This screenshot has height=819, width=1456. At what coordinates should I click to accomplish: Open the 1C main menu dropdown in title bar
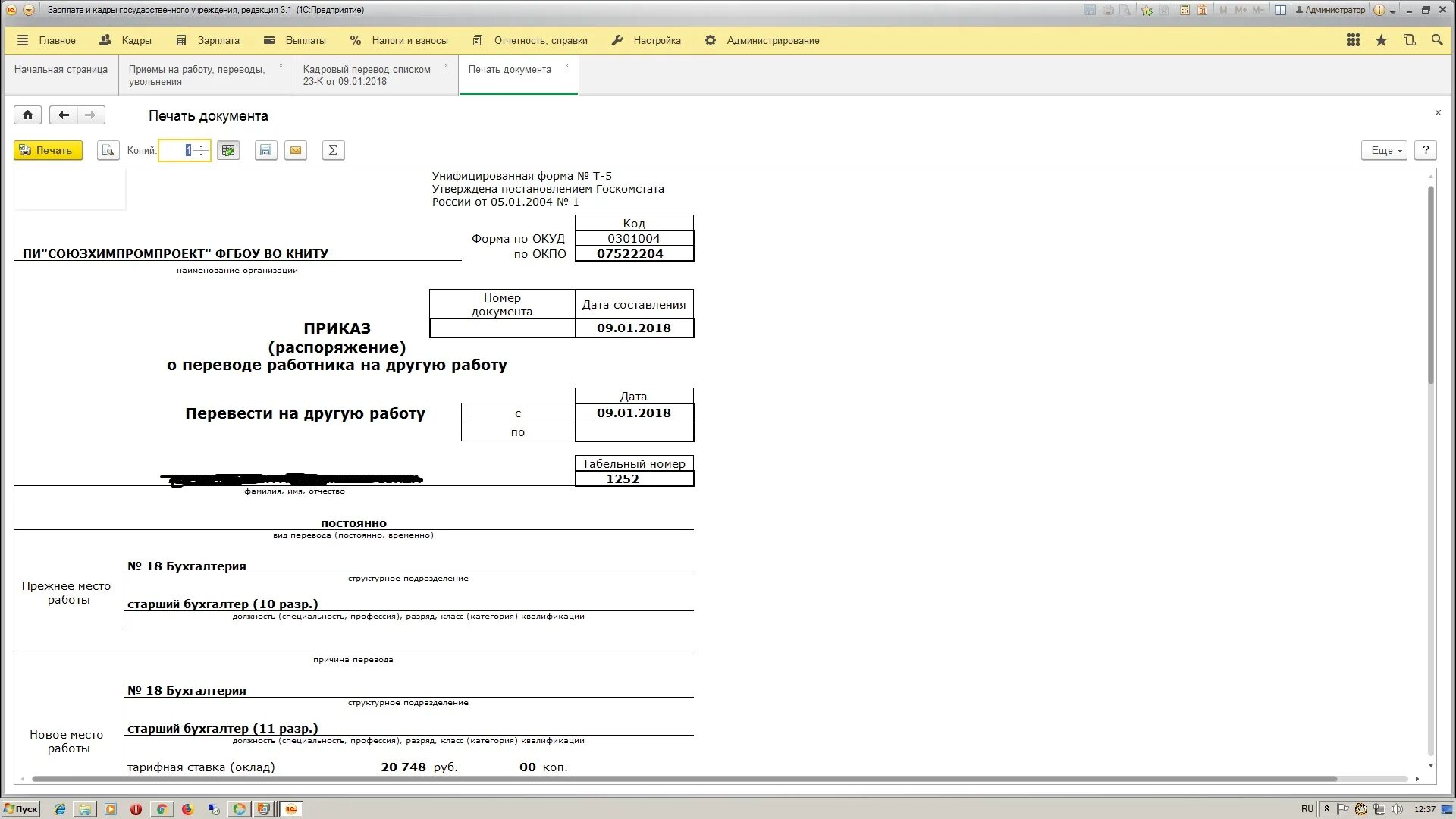point(28,10)
